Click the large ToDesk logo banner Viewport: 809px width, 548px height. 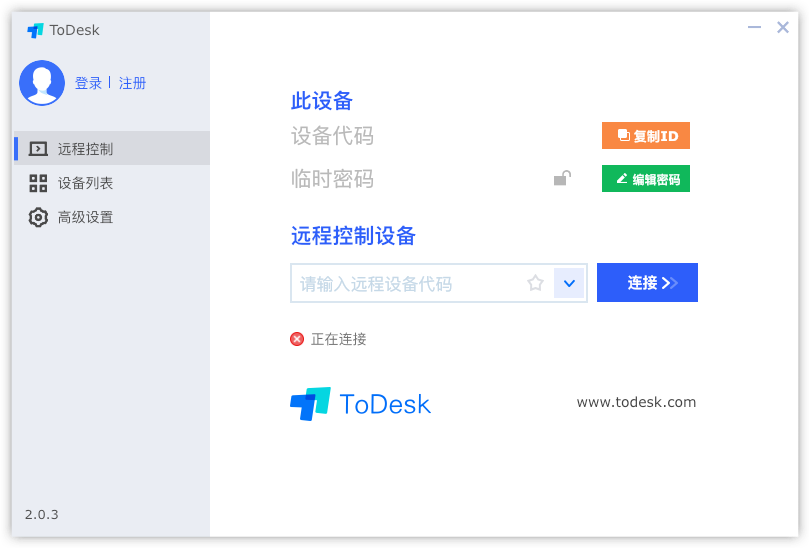[360, 404]
